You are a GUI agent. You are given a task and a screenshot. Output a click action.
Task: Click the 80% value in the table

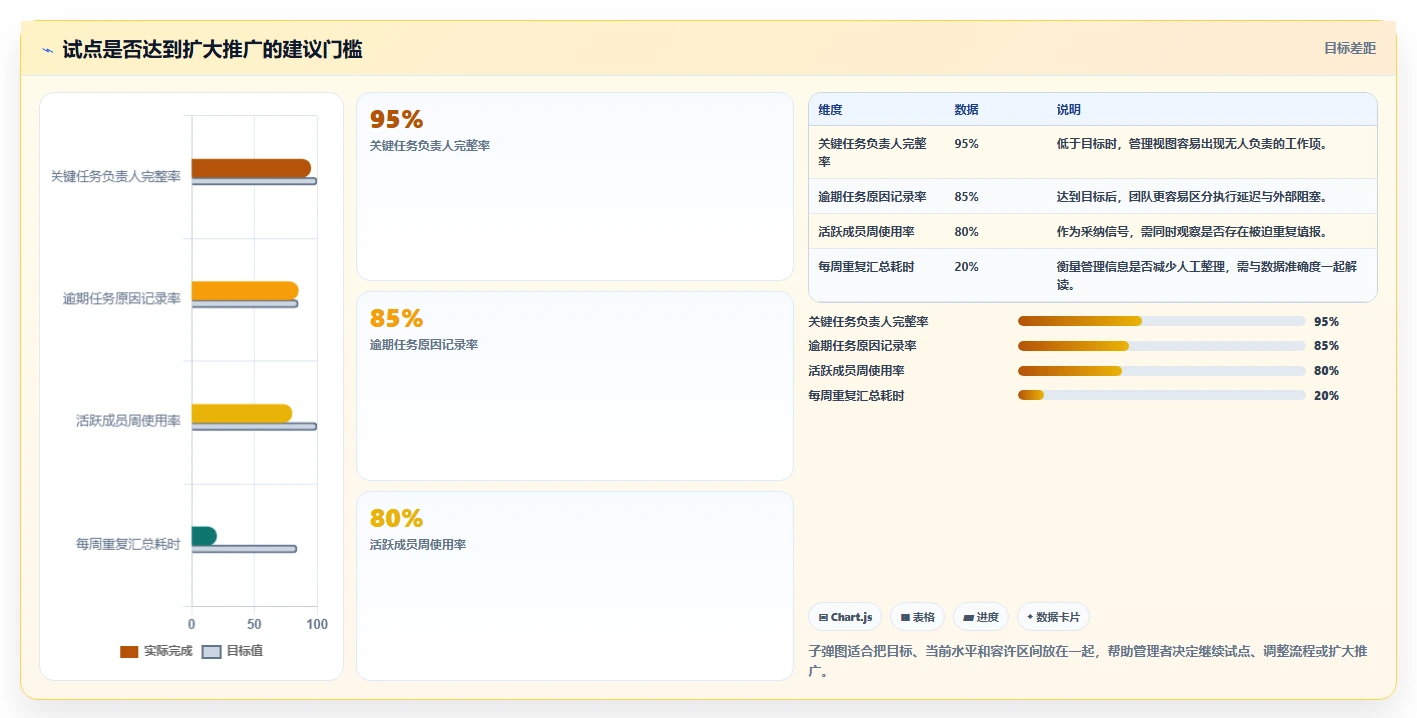966,232
